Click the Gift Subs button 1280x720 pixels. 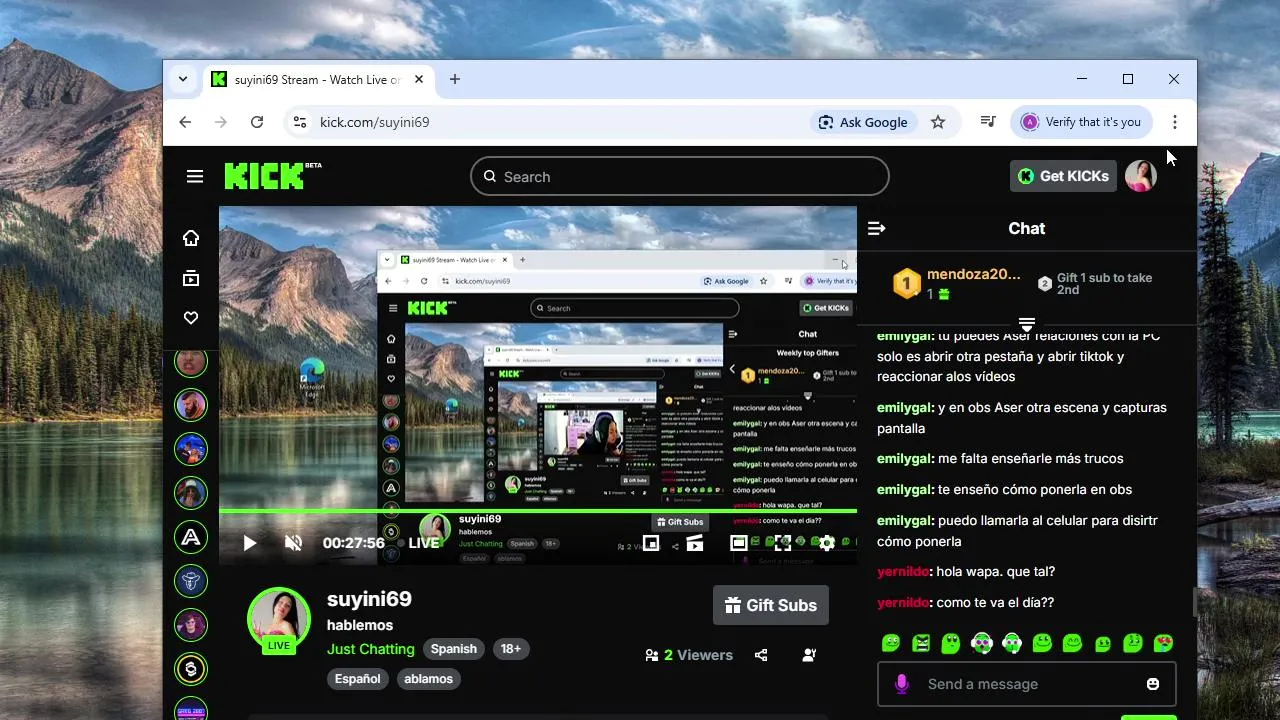pos(771,605)
